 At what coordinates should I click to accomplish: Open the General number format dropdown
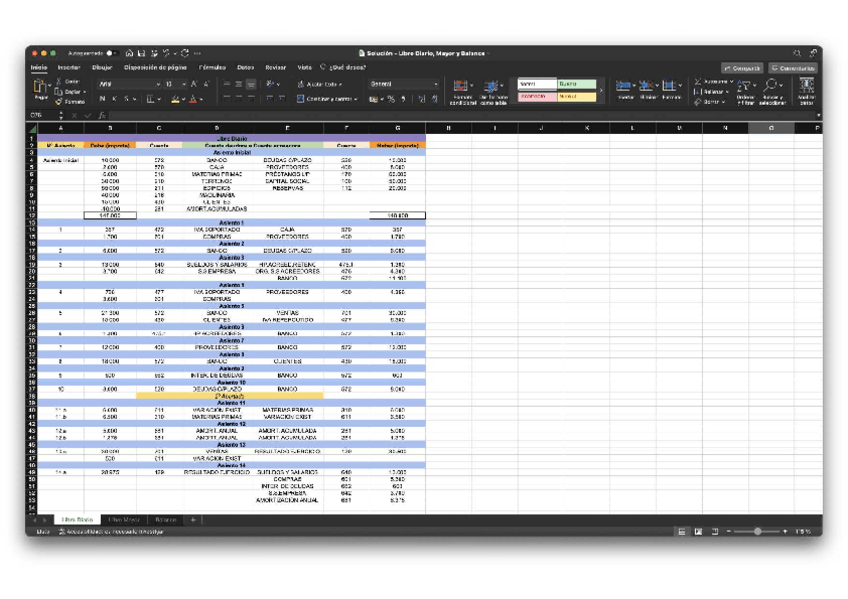click(436, 84)
